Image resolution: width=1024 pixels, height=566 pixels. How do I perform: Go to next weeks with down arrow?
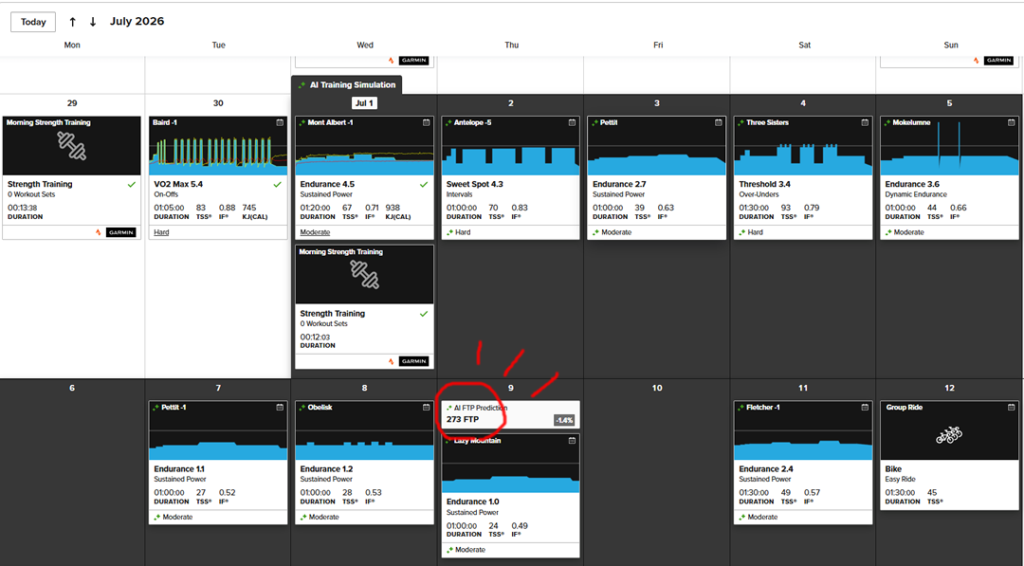[x=93, y=22]
